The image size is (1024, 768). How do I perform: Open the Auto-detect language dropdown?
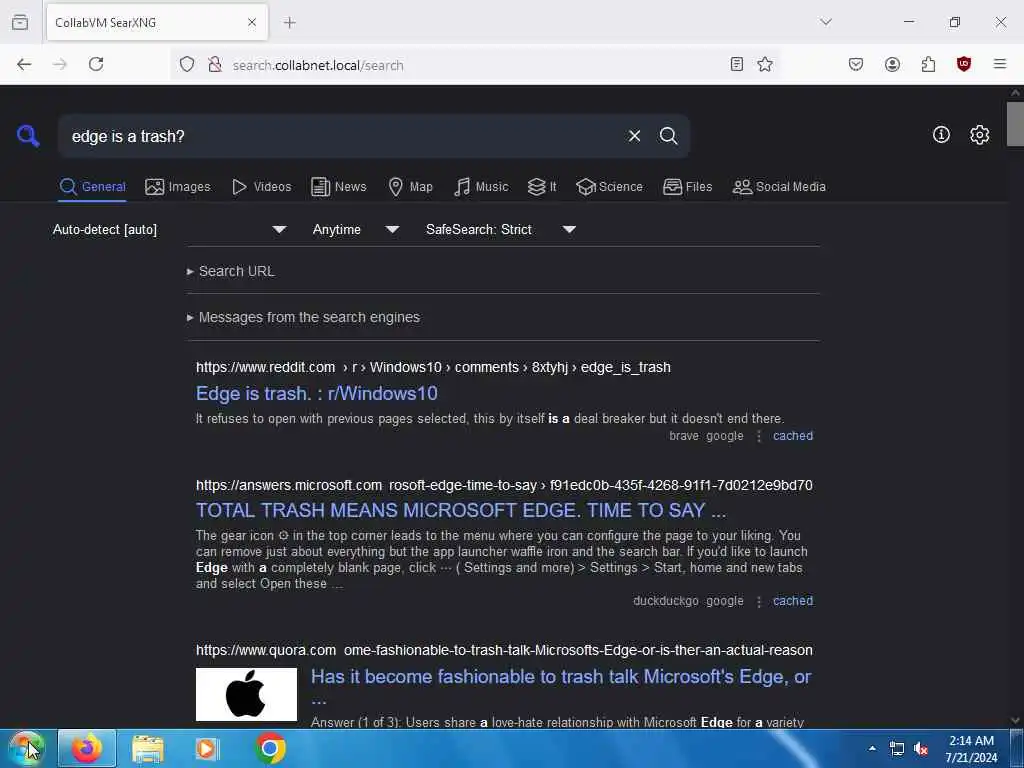coord(170,230)
